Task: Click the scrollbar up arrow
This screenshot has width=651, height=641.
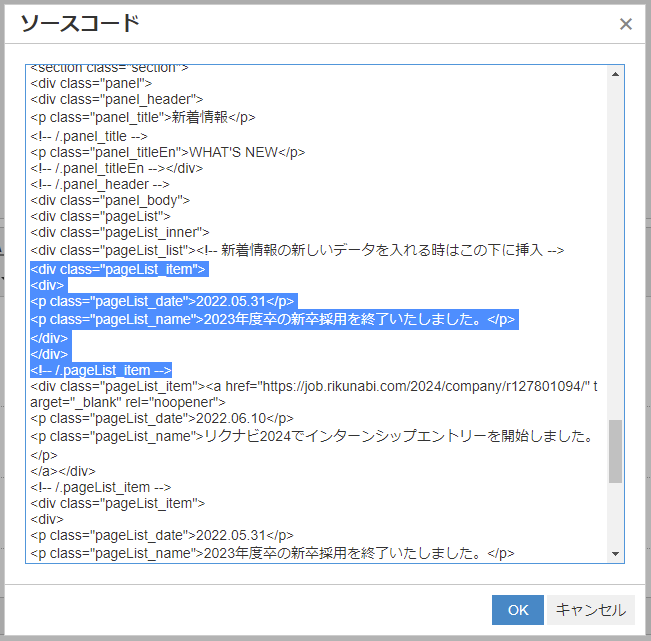Action: click(615, 74)
